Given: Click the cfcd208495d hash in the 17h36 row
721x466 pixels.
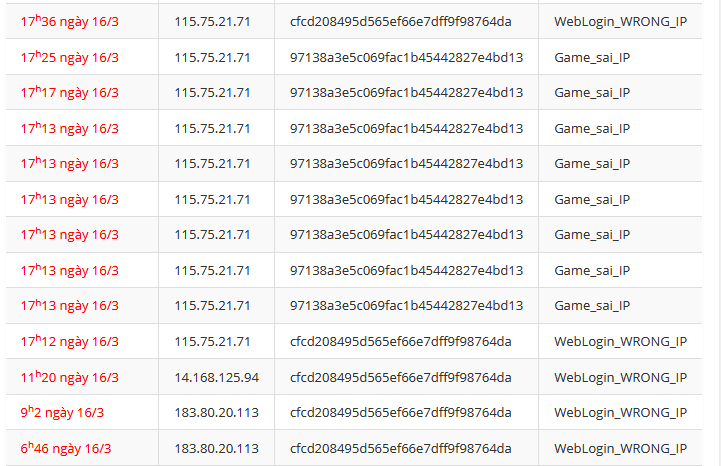Looking at the screenshot, I should pos(400,21).
